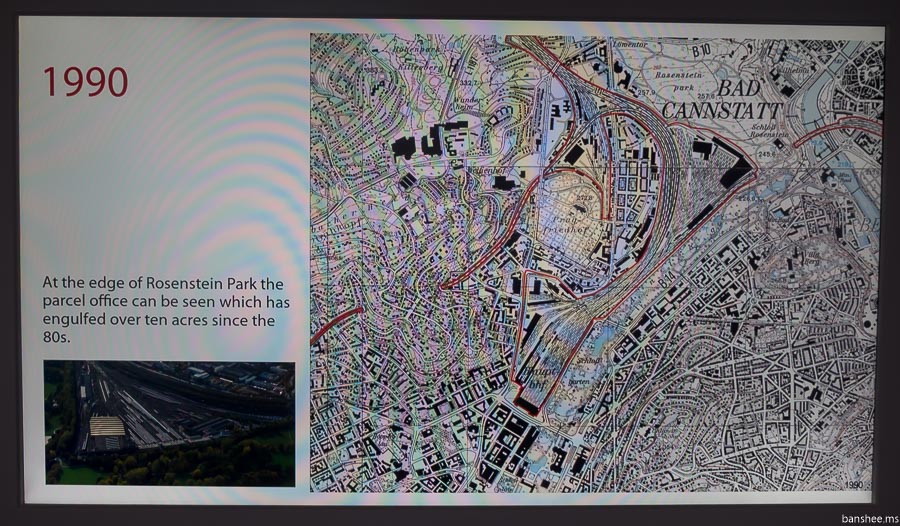
Task: Click the Pragfriedhof cemetery area on map
Action: [x=571, y=213]
